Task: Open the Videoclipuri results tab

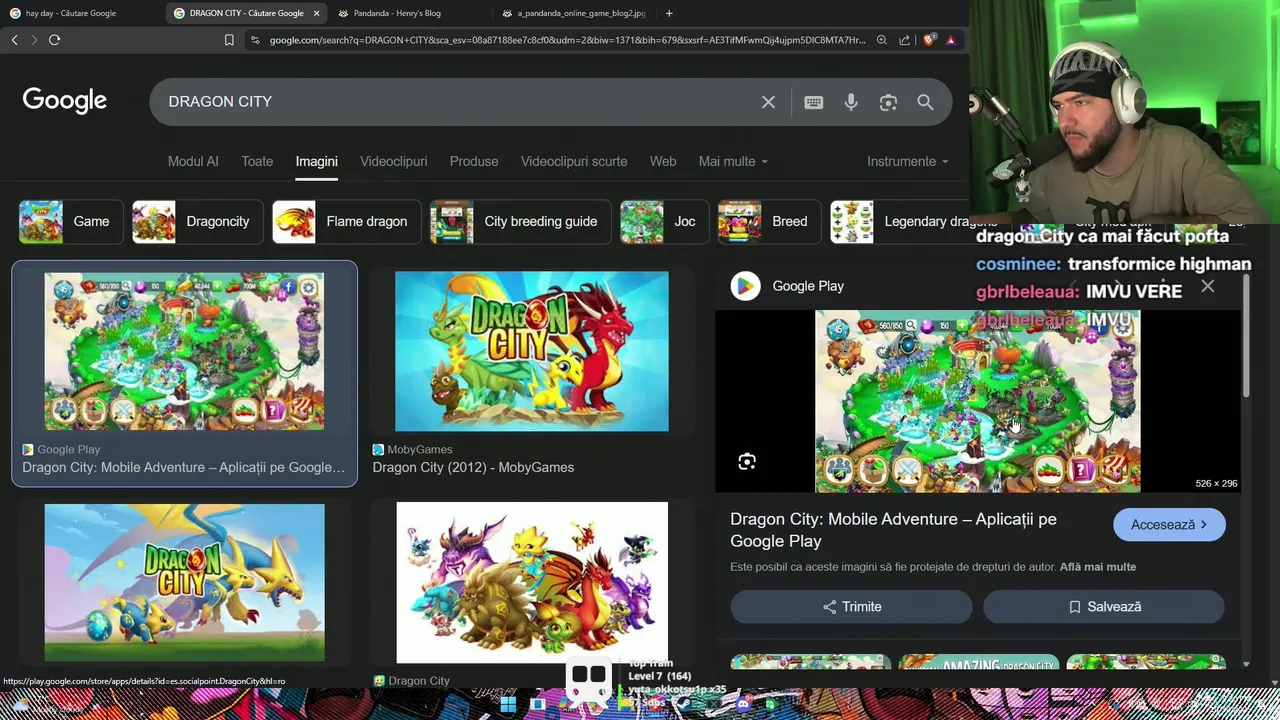Action: [x=393, y=161]
